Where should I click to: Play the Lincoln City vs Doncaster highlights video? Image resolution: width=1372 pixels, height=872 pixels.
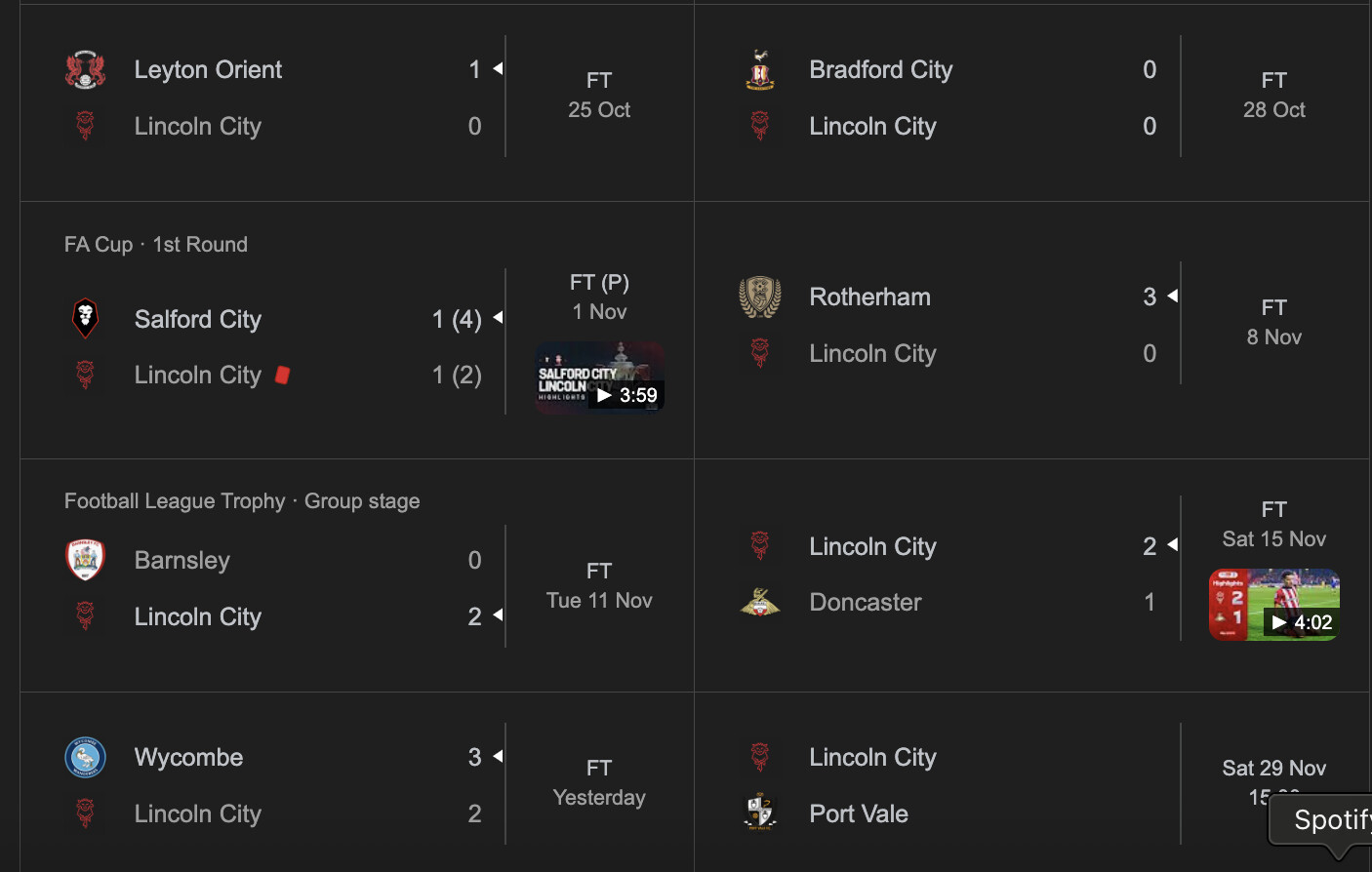pos(1273,605)
